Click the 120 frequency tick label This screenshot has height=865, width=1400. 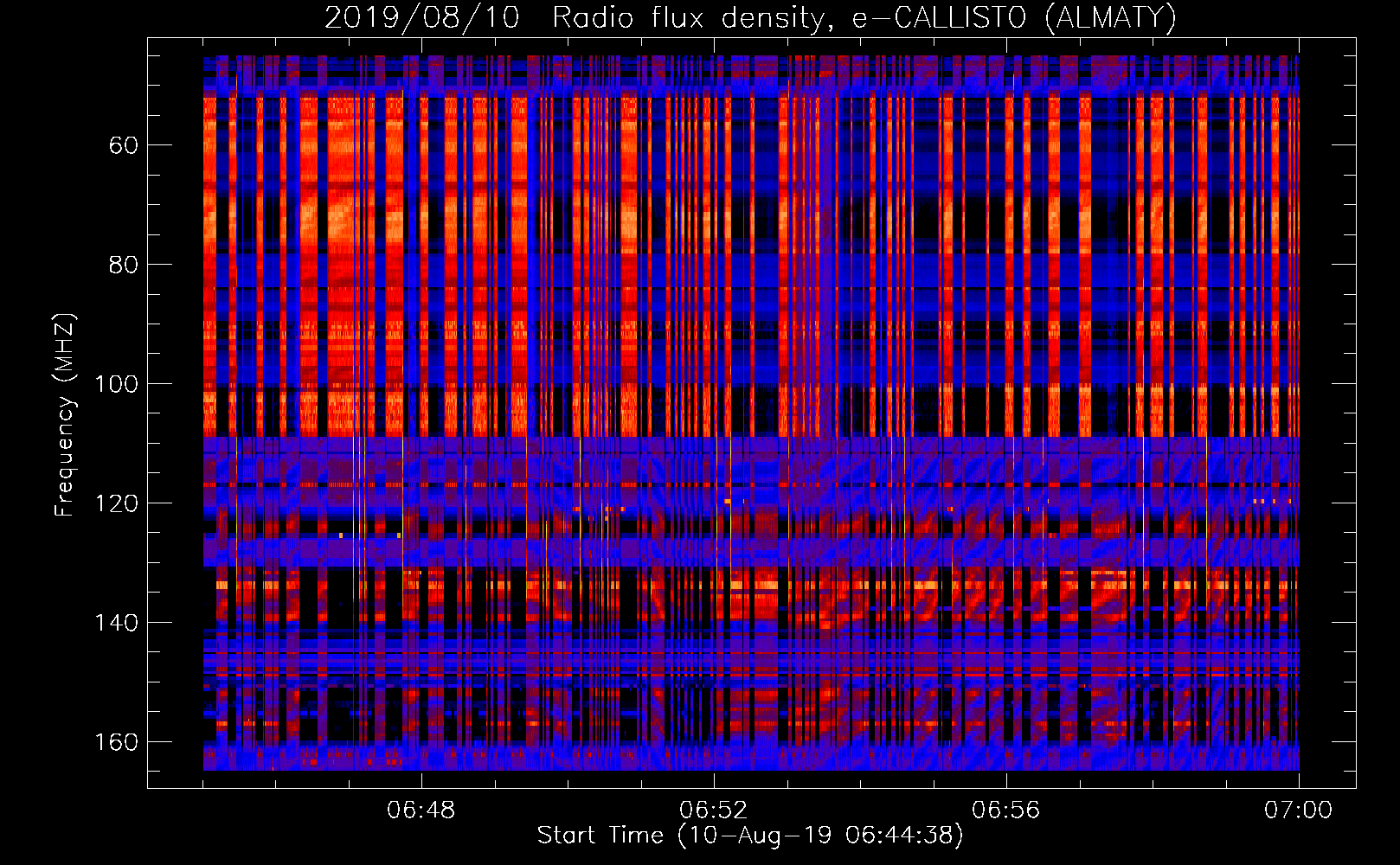tap(116, 503)
